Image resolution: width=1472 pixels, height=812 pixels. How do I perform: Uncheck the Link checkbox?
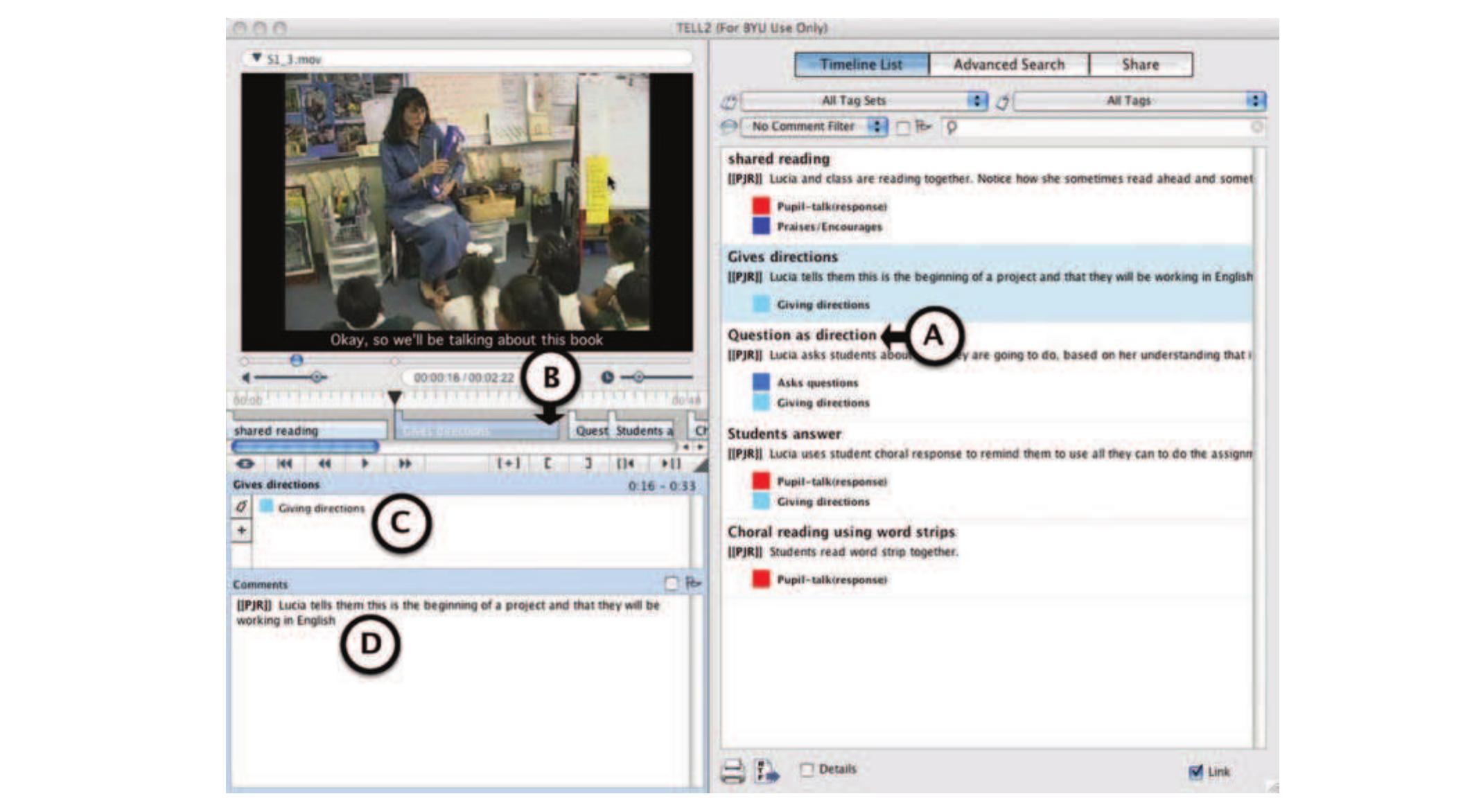tap(1195, 771)
